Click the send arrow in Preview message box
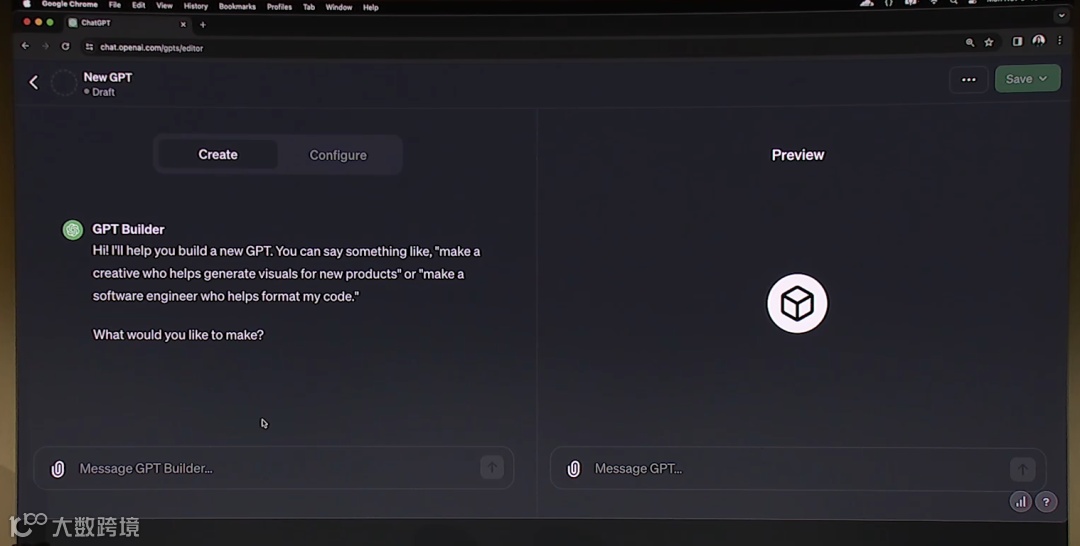The width and height of the screenshot is (1080, 546). 1023,470
